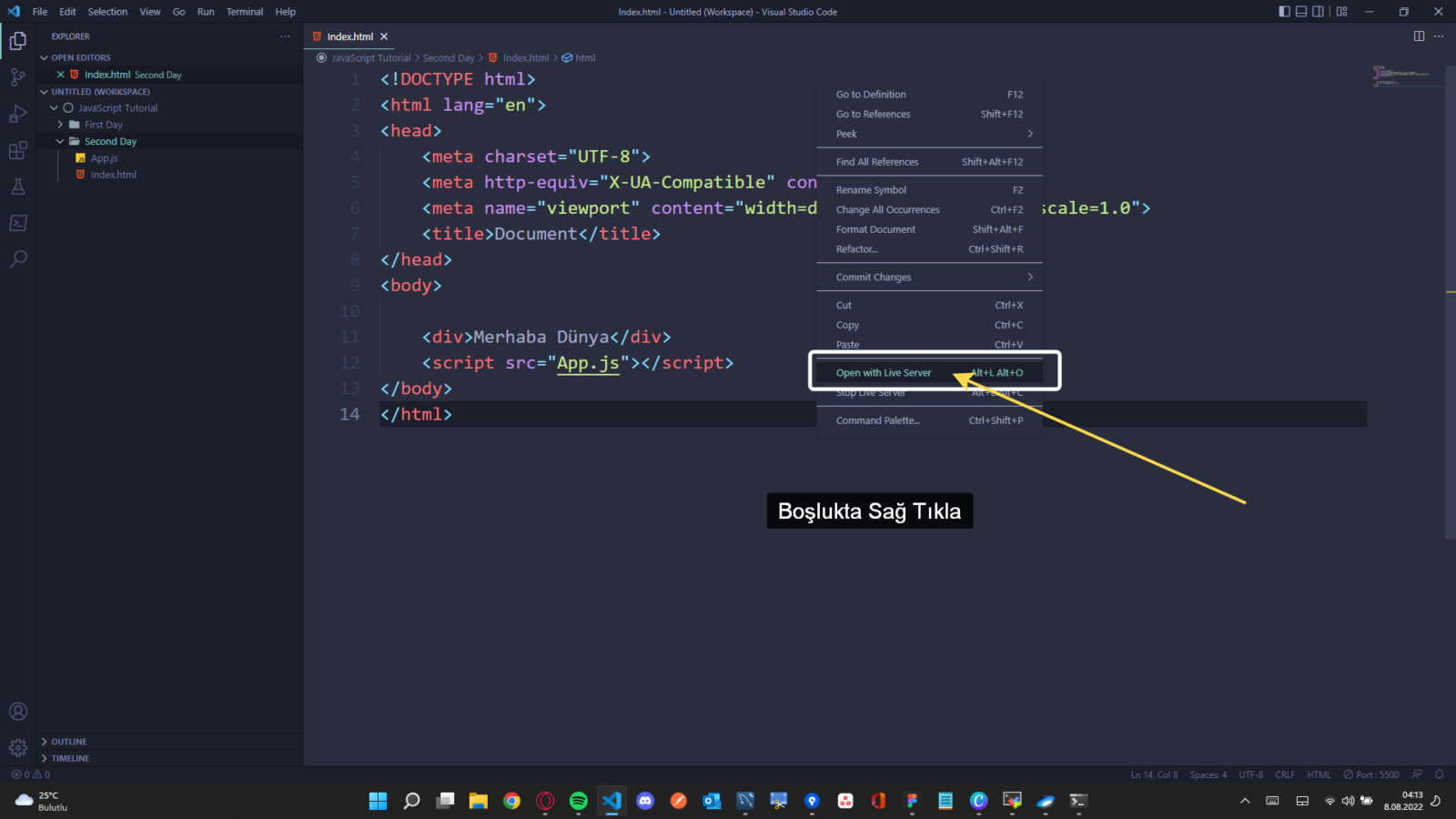Select the Testing flask icon

point(18,187)
